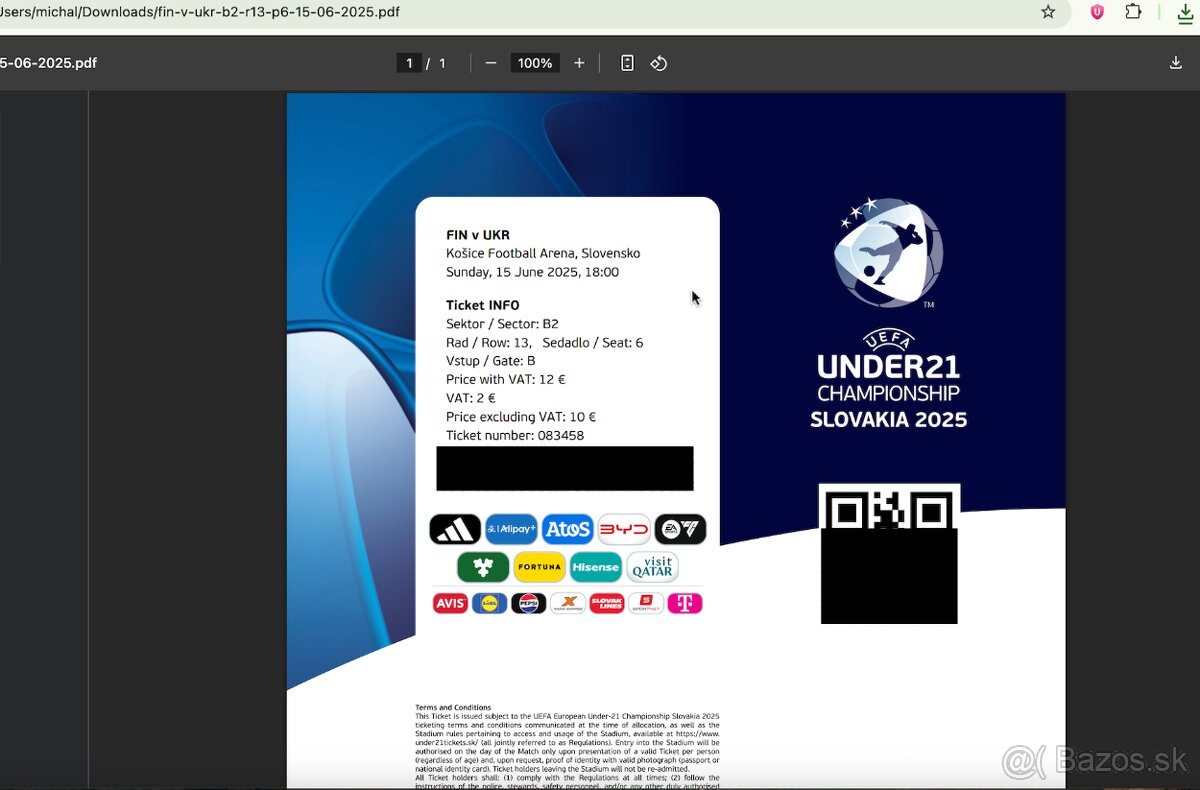Click 'Sunday, 15 June 2025, 18:00' text
The image size is (1200, 790).
tap(532, 272)
